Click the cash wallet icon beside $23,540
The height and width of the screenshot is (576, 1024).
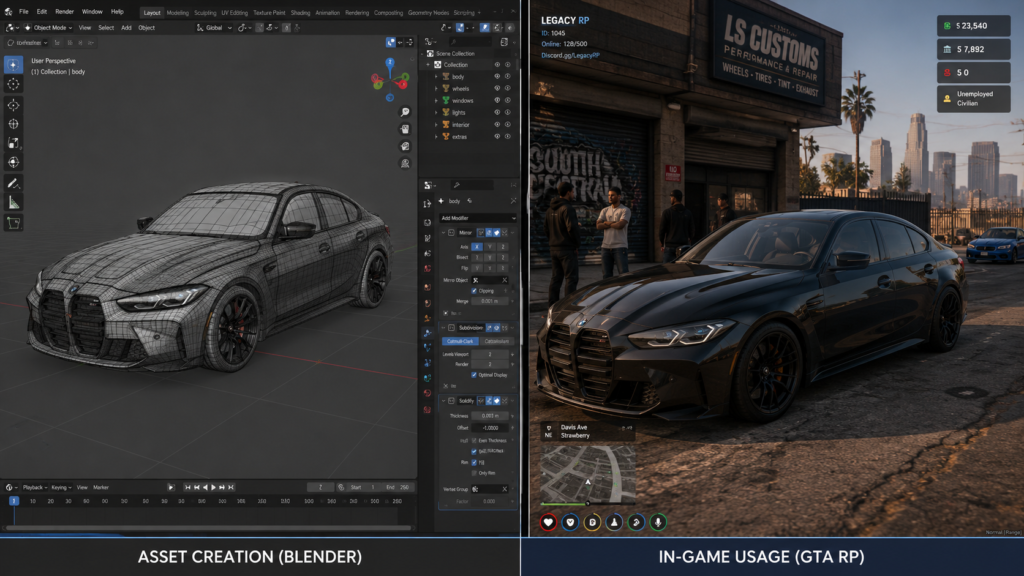(948, 26)
